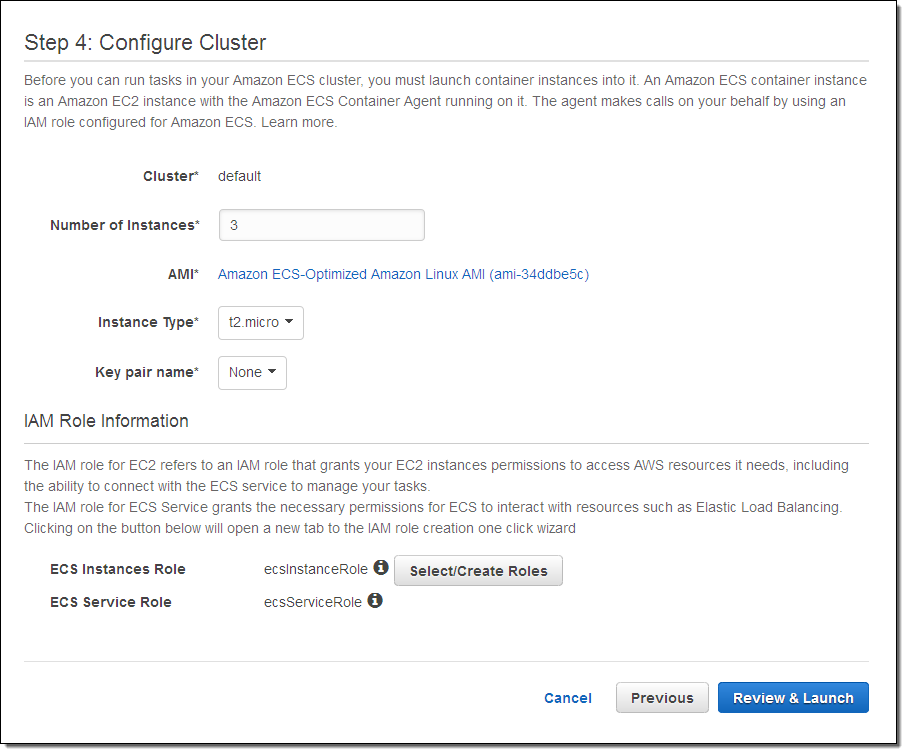The width and height of the screenshot is (907, 754).
Task: Open the t2.micro Instance Type dropdown
Action: coord(260,323)
